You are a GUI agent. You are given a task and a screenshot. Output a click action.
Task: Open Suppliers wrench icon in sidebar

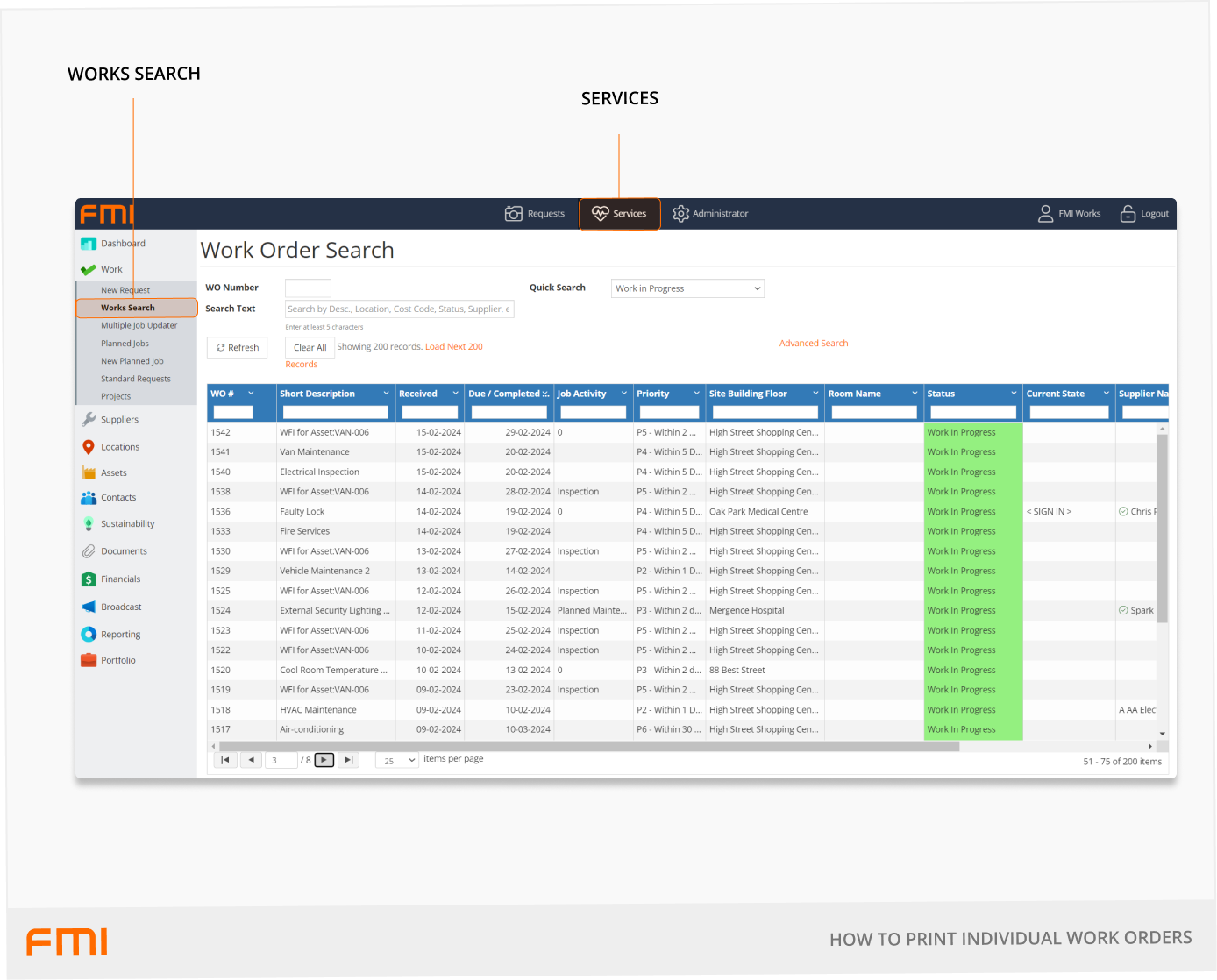tap(89, 420)
